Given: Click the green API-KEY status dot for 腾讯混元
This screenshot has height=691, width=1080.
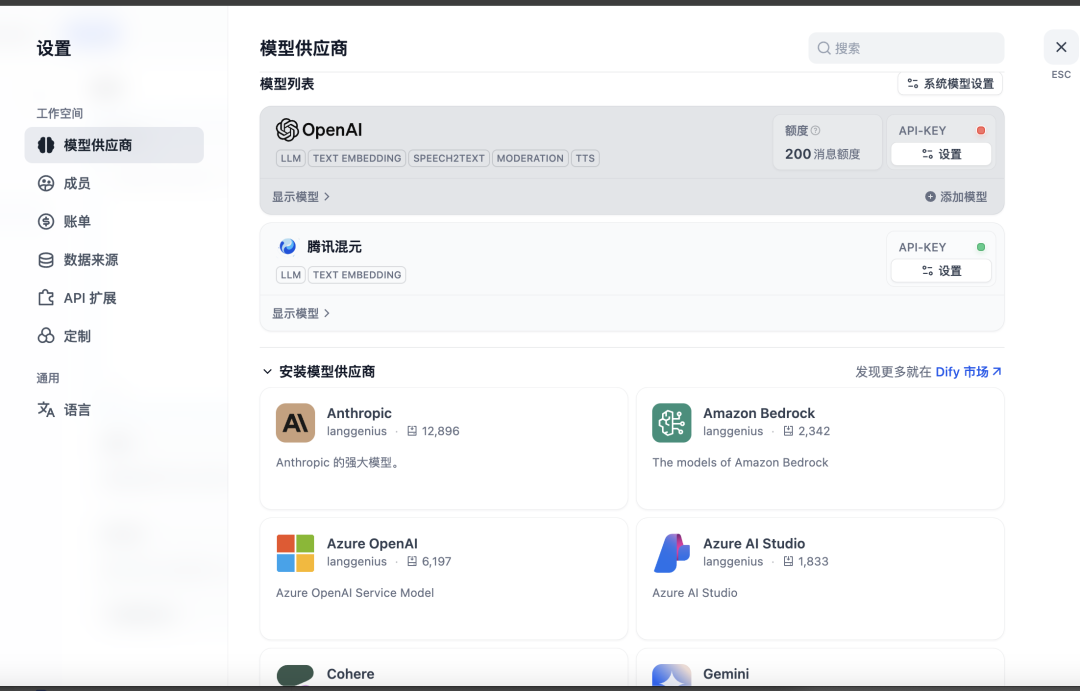Looking at the screenshot, I should [x=981, y=247].
